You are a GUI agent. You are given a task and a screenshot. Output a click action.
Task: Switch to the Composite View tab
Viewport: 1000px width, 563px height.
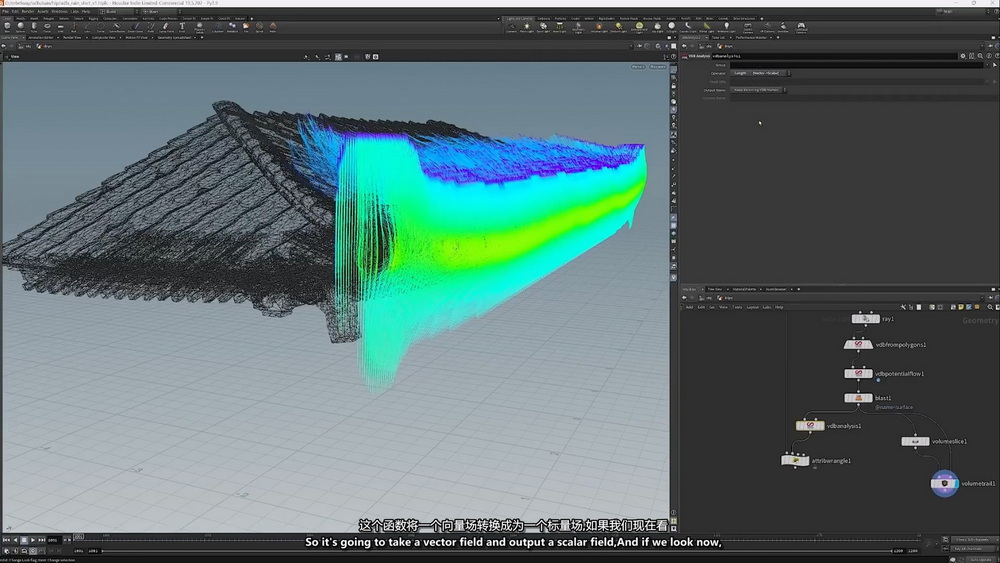[103, 38]
